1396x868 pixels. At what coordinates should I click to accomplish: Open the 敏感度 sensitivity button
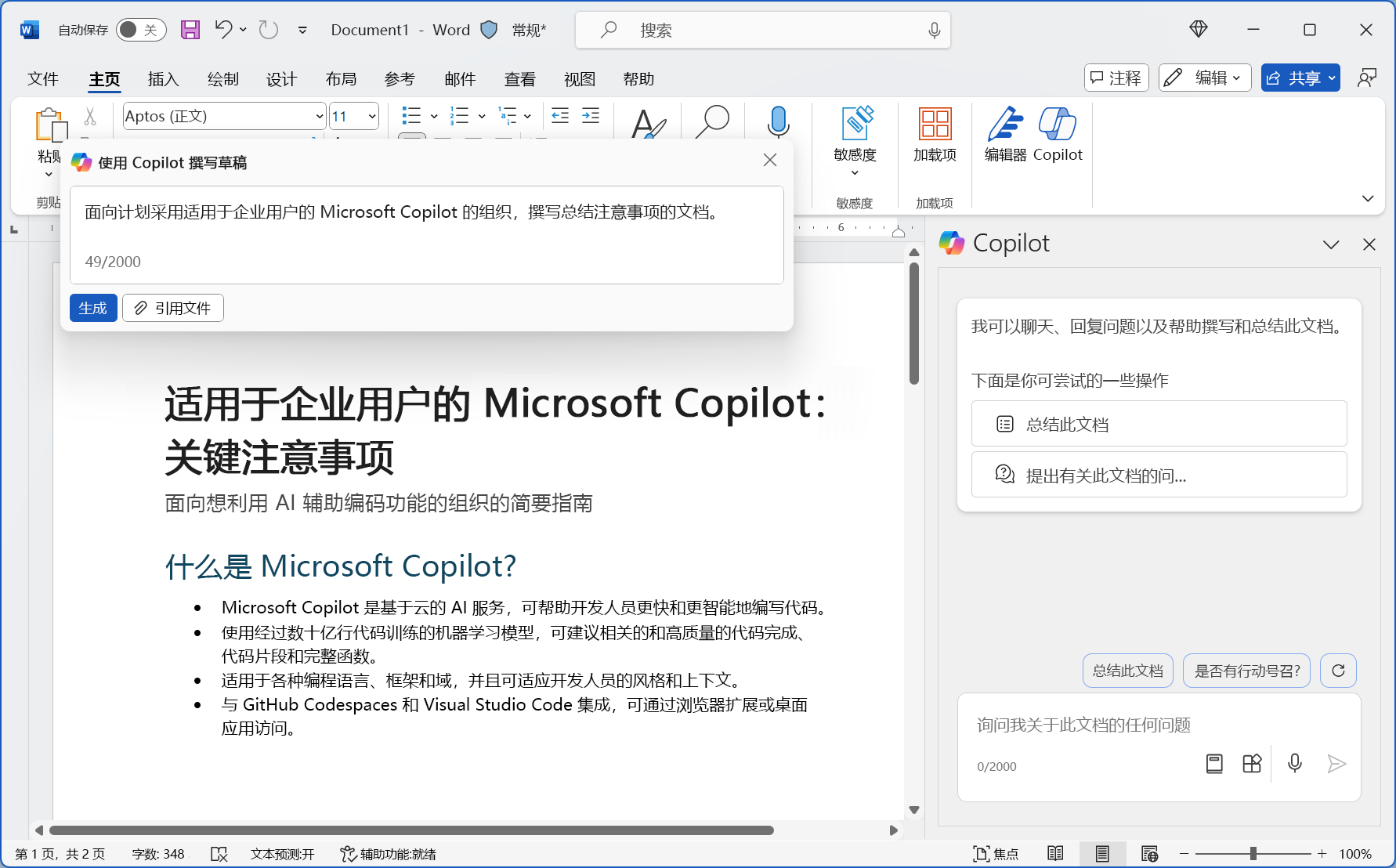click(855, 141)
